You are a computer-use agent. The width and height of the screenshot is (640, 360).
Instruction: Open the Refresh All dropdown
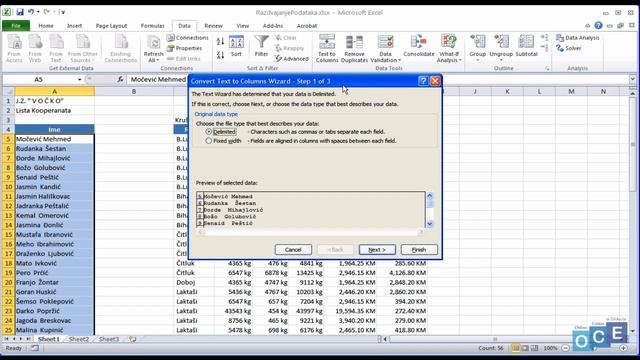point(153,57)
